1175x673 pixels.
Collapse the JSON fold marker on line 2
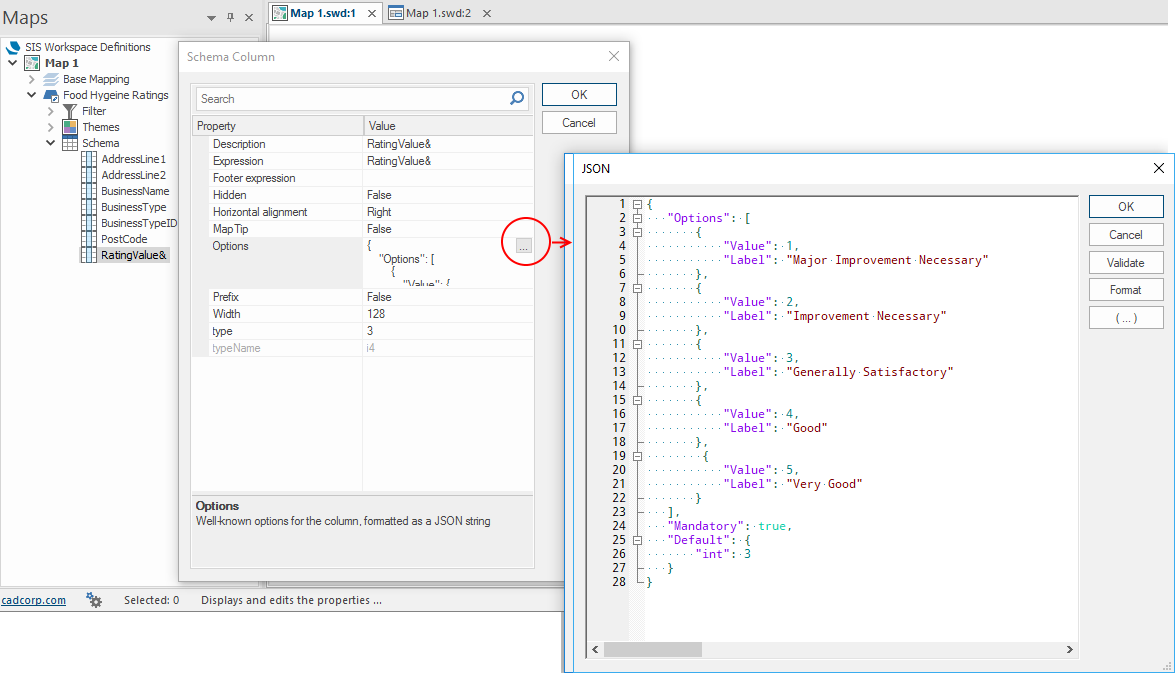(x=637, y=218)
